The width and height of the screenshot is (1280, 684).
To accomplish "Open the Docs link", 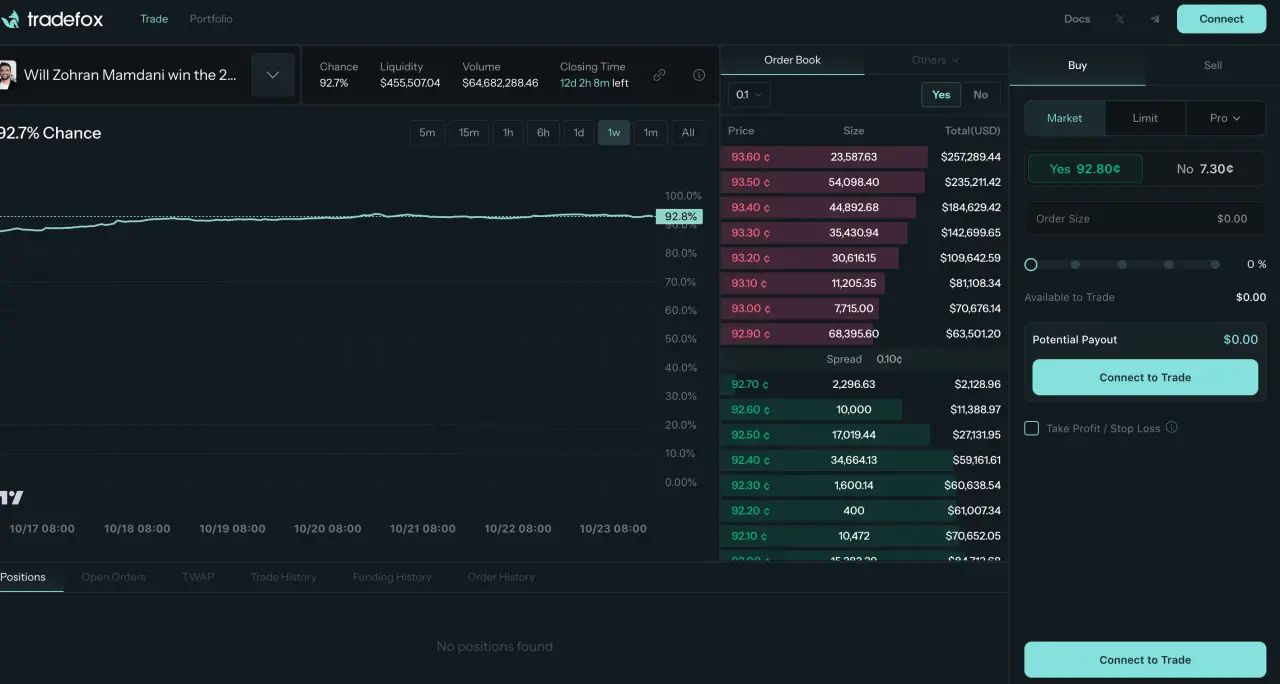I will tap(1076, 18).
